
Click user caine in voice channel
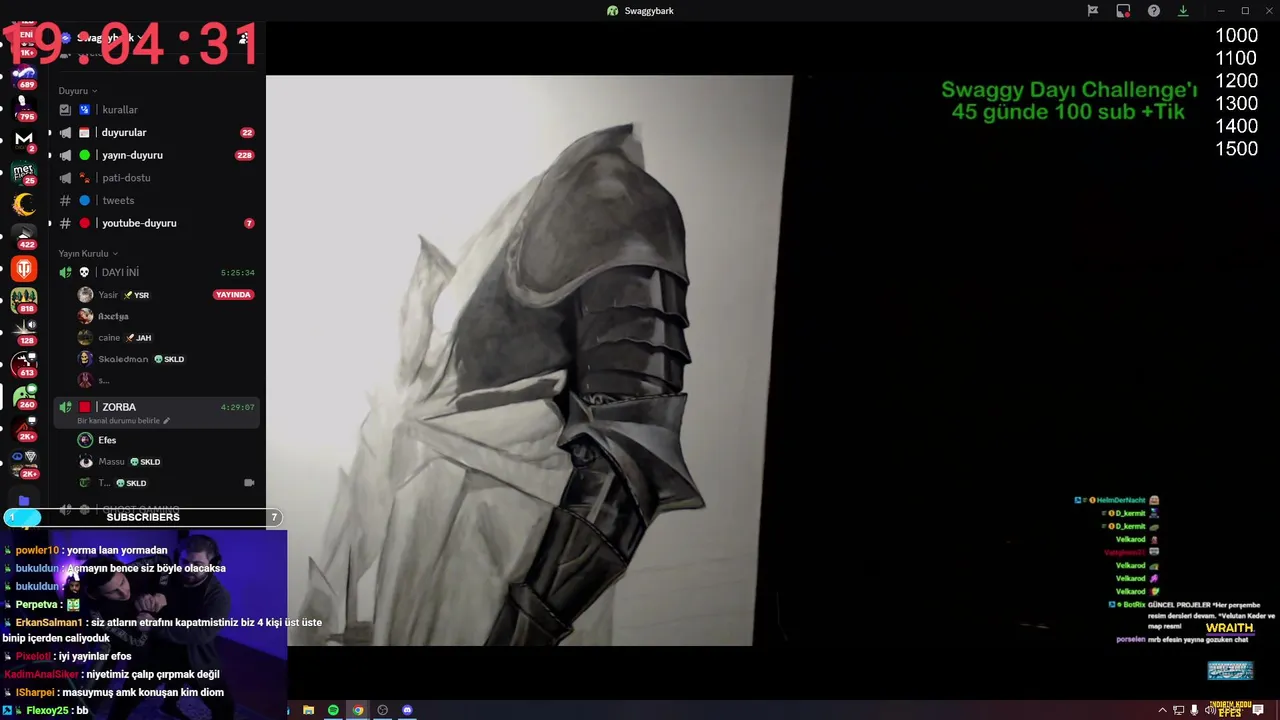pos(109,338)
